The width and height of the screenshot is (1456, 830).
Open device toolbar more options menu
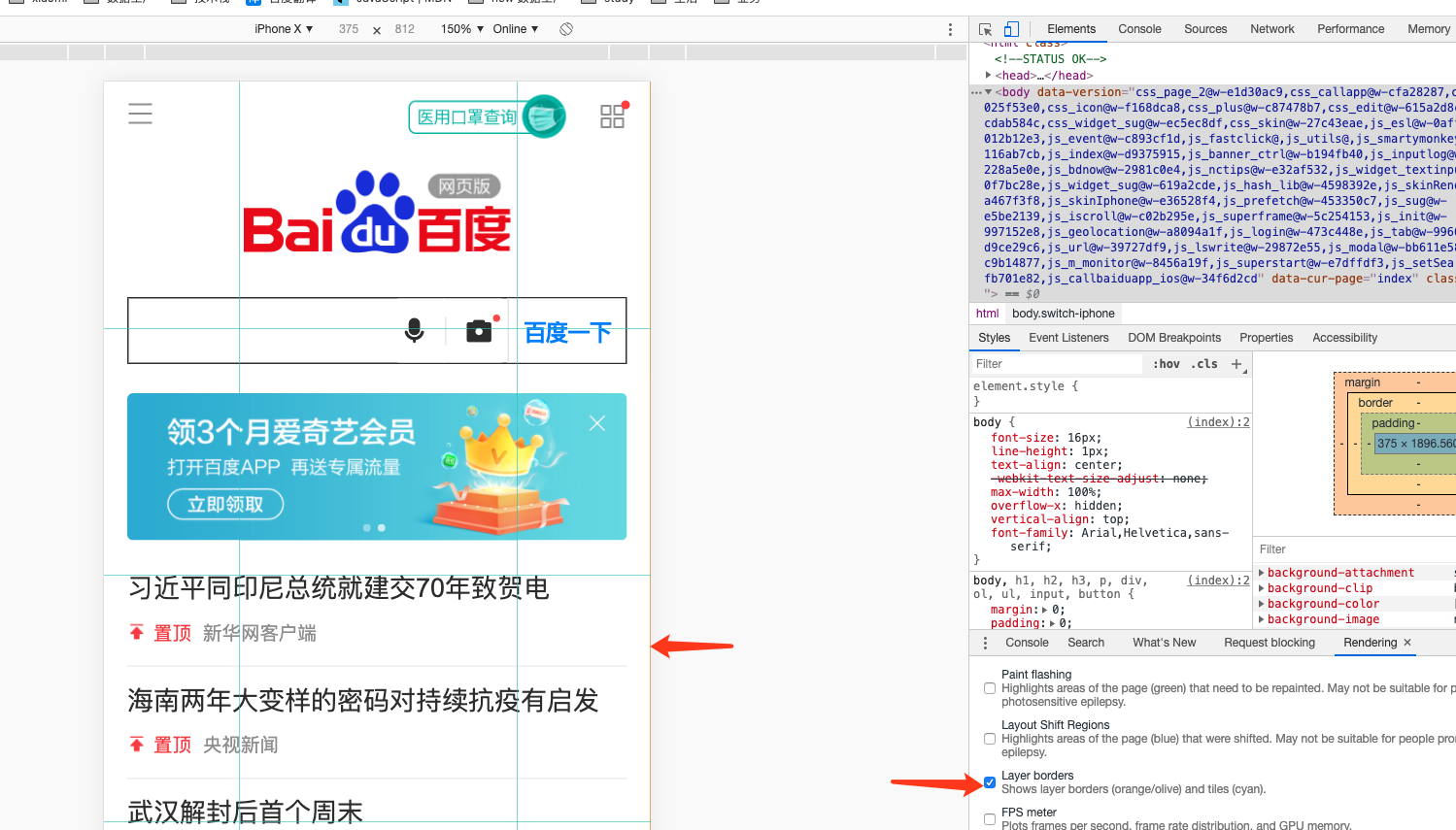point(950,29)
